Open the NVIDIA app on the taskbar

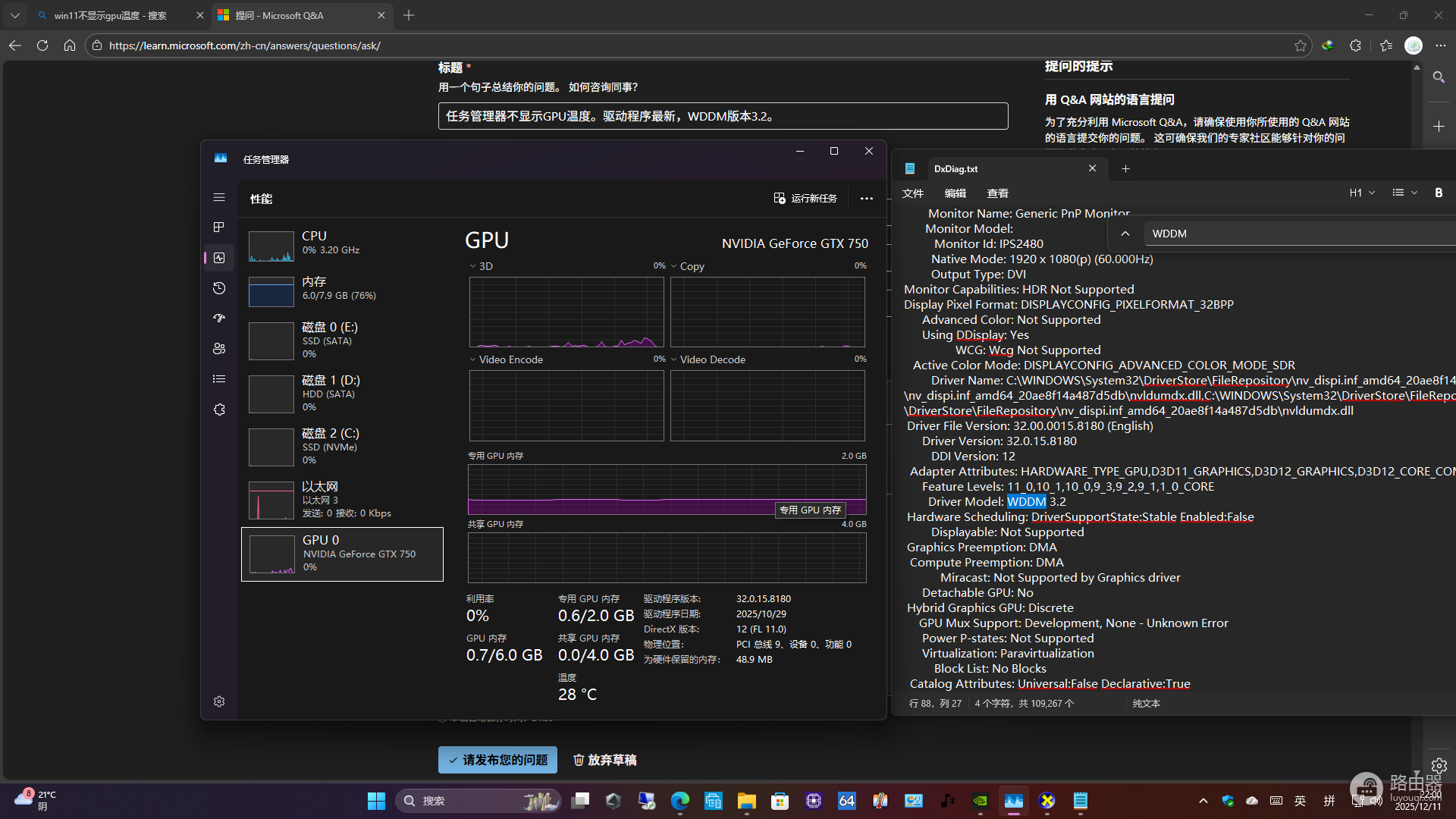(981, 801)
